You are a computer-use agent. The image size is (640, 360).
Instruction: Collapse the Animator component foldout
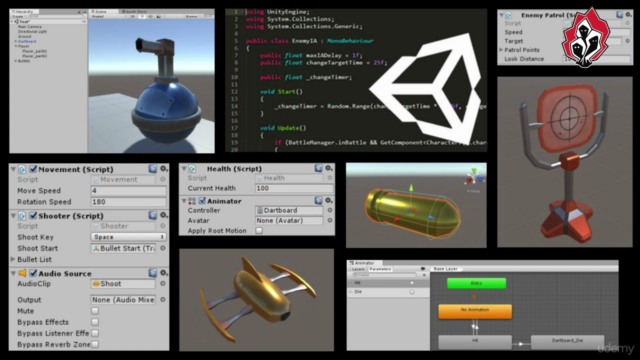tap(184, 201)
